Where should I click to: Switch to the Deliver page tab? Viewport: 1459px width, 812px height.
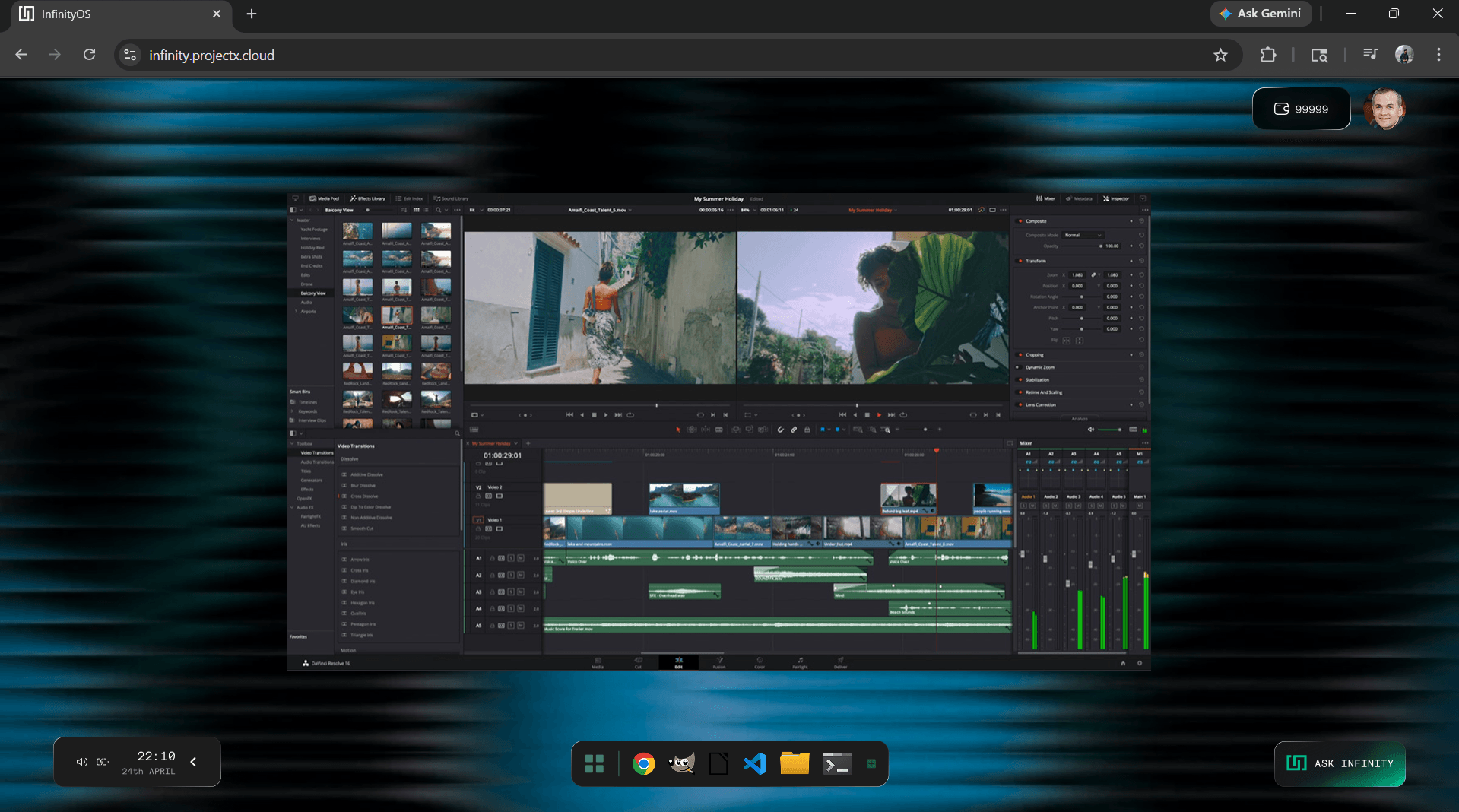pos(840,663)
